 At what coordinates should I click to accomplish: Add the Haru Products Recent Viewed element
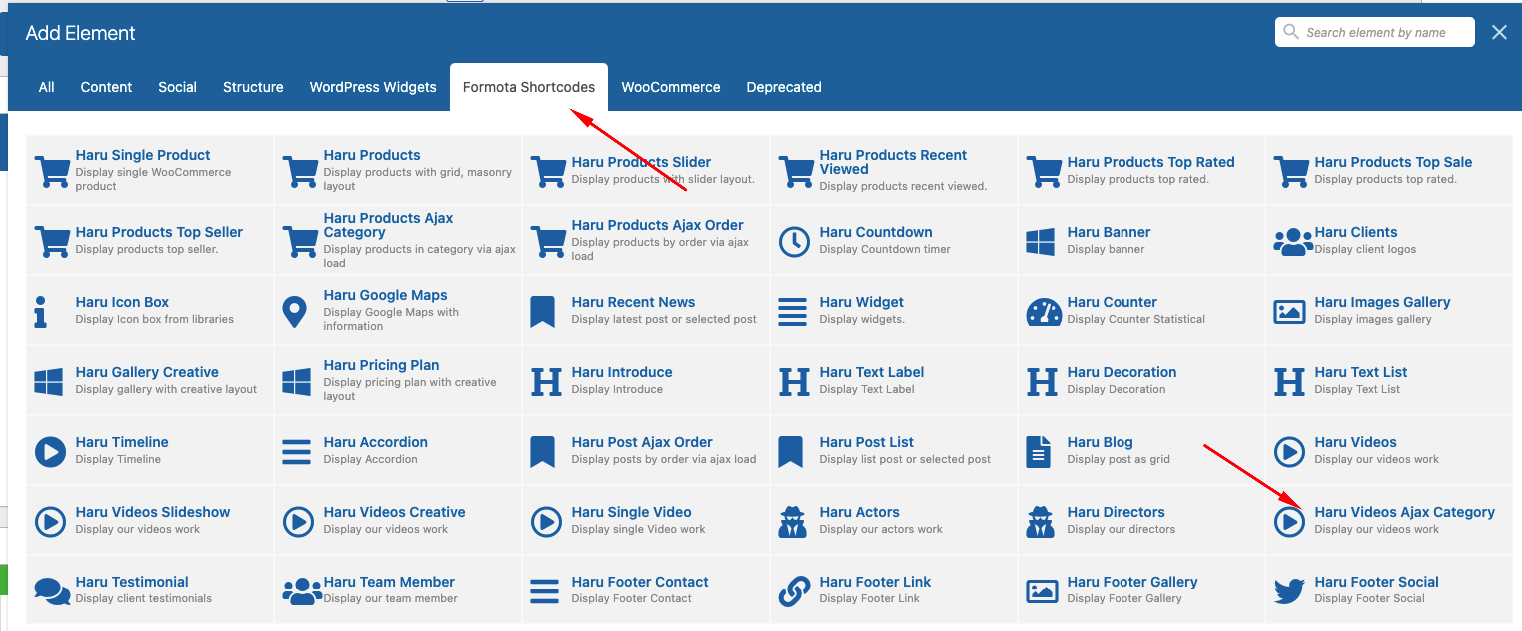[894, 171]
